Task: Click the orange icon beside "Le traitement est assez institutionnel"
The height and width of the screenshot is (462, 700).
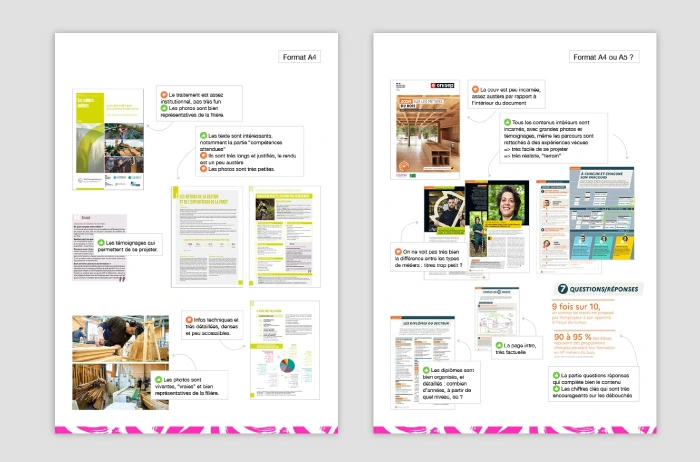Action: (x=164, y=94)
